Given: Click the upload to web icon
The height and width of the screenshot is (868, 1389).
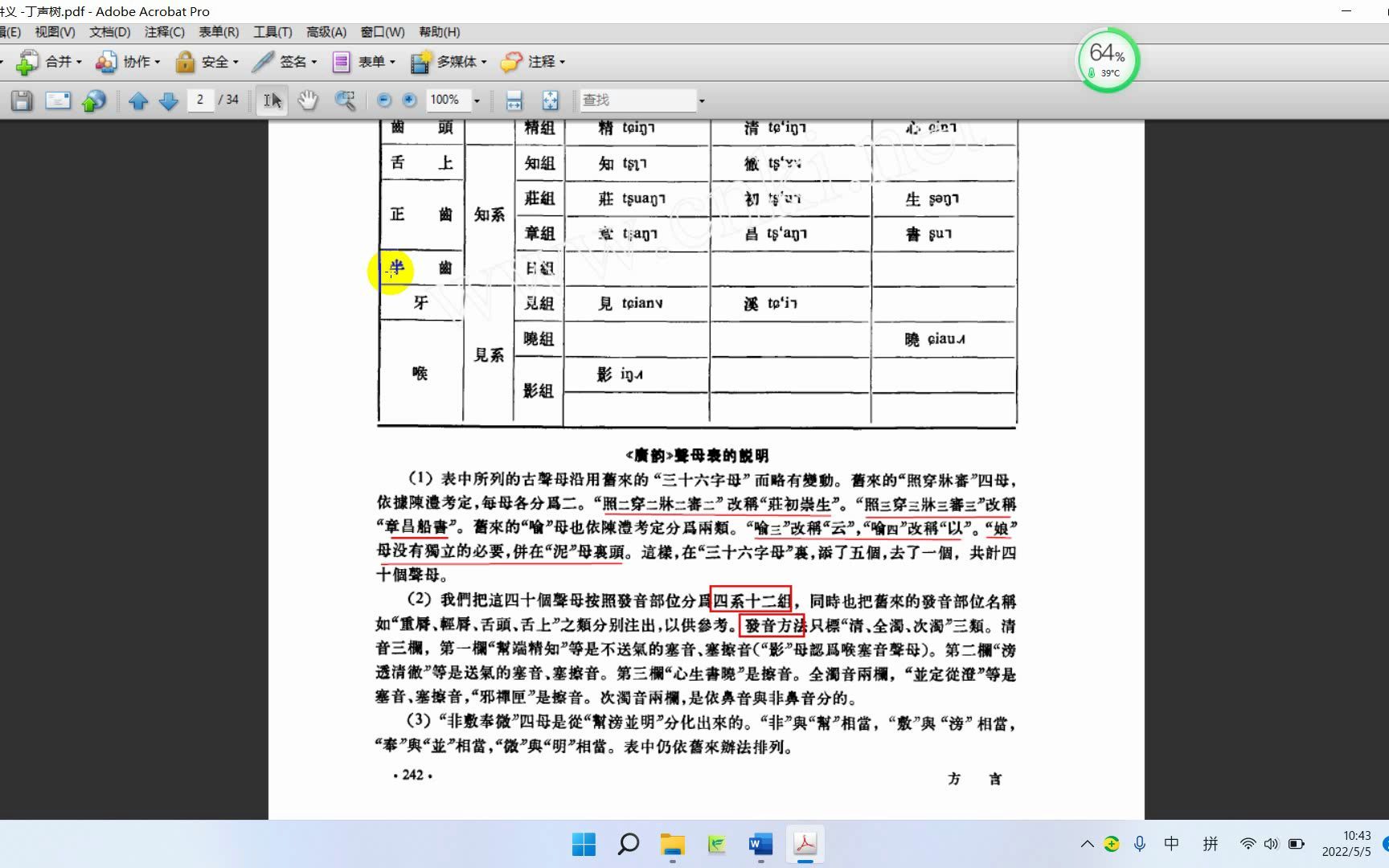Looking at the screenshot, I should coord(94,100).
